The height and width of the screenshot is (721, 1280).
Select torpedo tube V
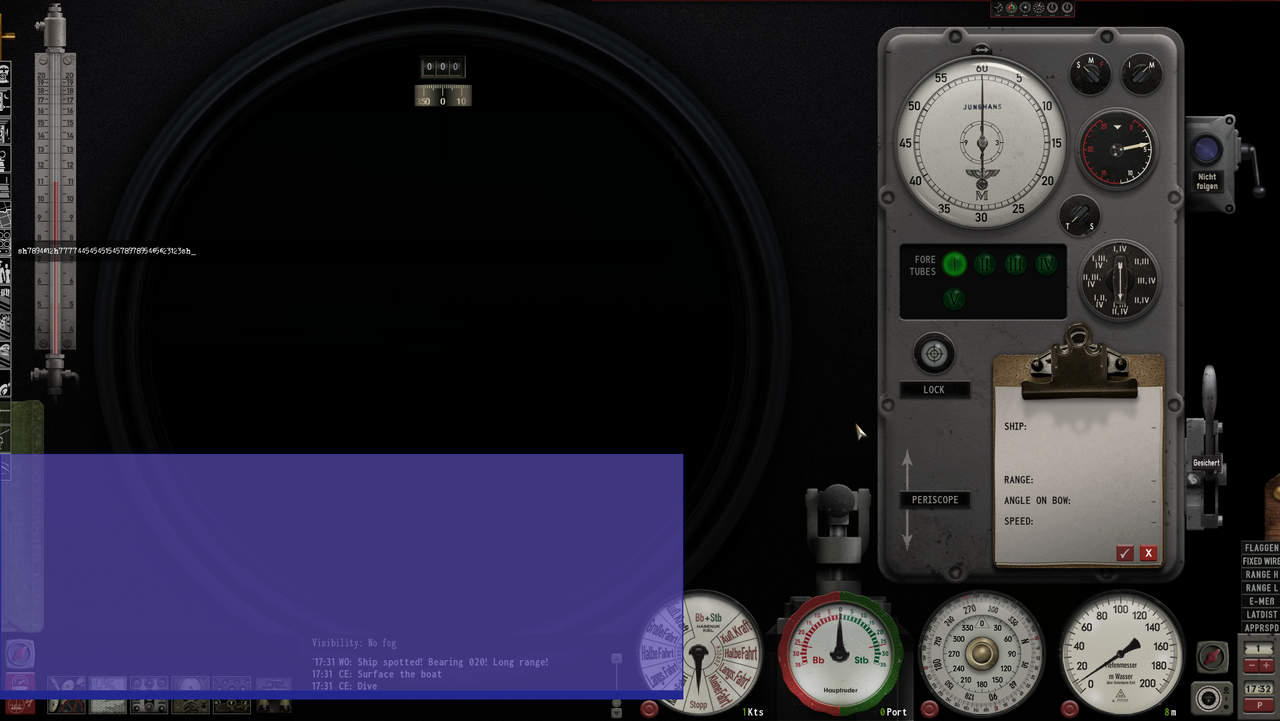pyautogui.click(x=954, y=298)
